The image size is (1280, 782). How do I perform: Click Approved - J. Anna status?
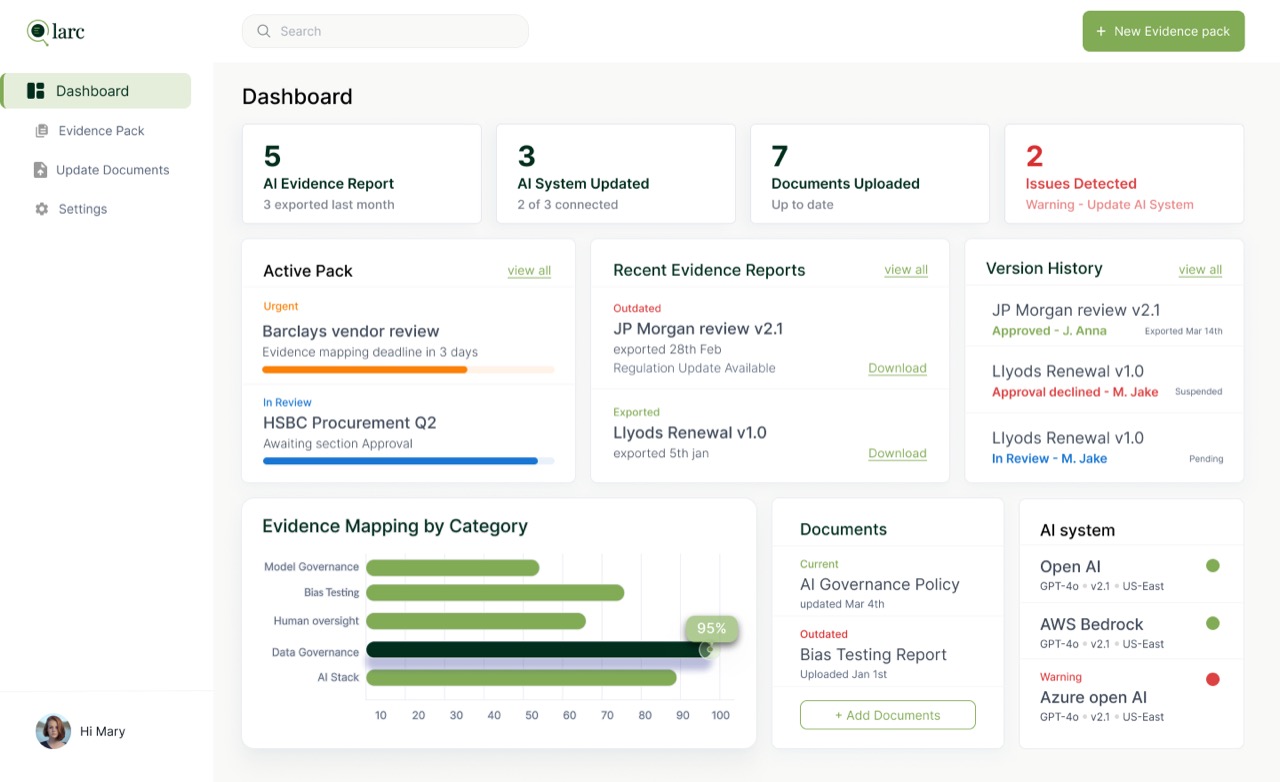point(1049,331)
